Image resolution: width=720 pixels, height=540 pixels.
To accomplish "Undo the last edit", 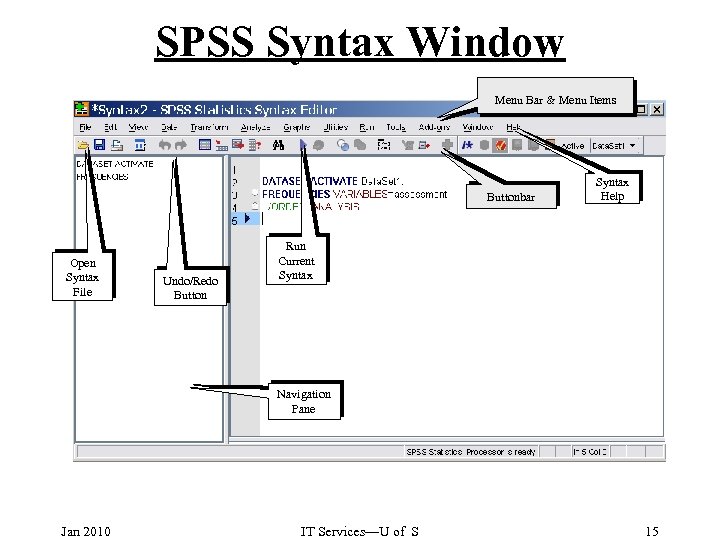I will (x=164, y=146).
